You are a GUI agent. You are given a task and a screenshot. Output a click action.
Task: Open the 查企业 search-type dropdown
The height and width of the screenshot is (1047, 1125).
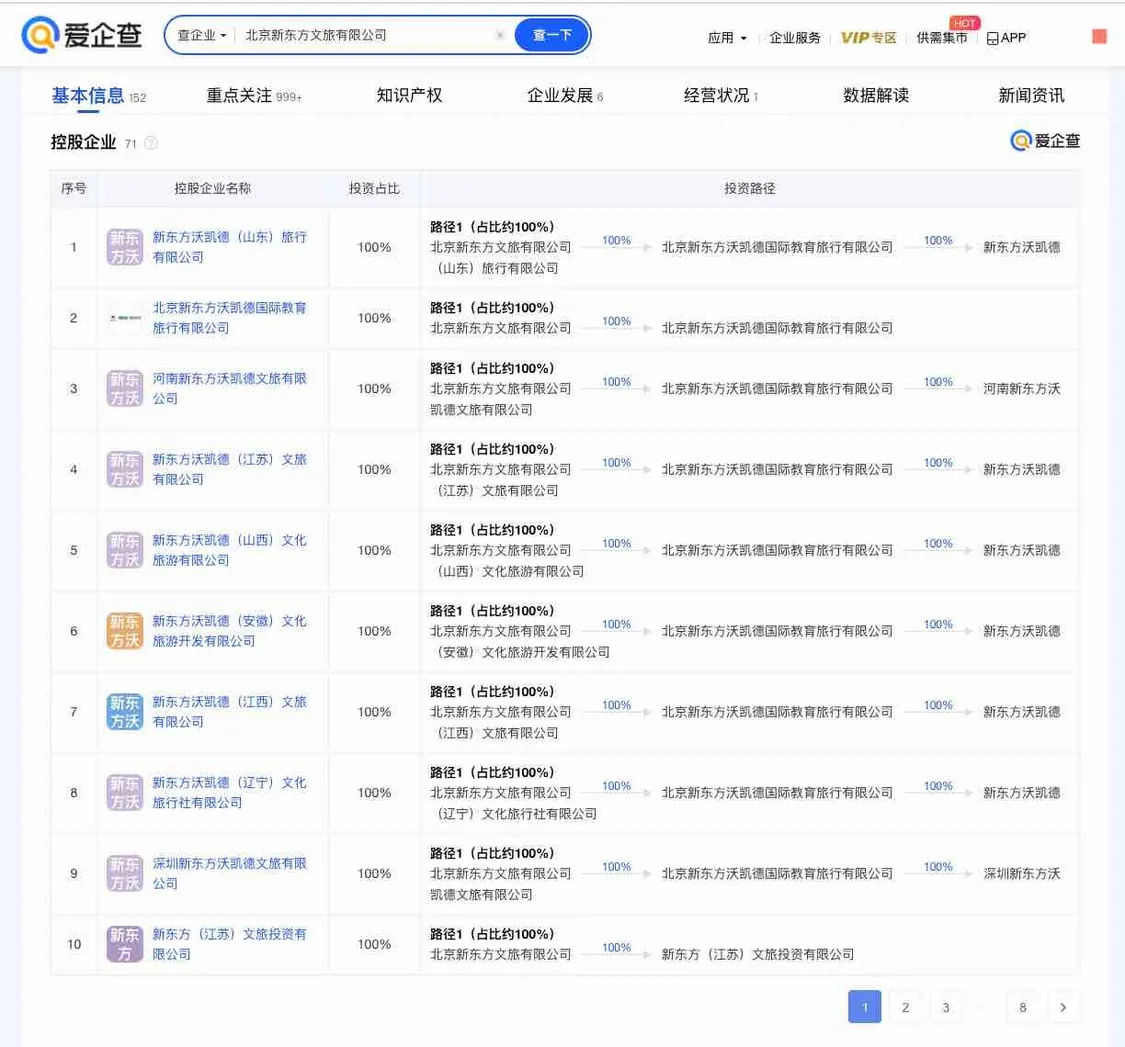pyautogui.click(x=202, y=34)
